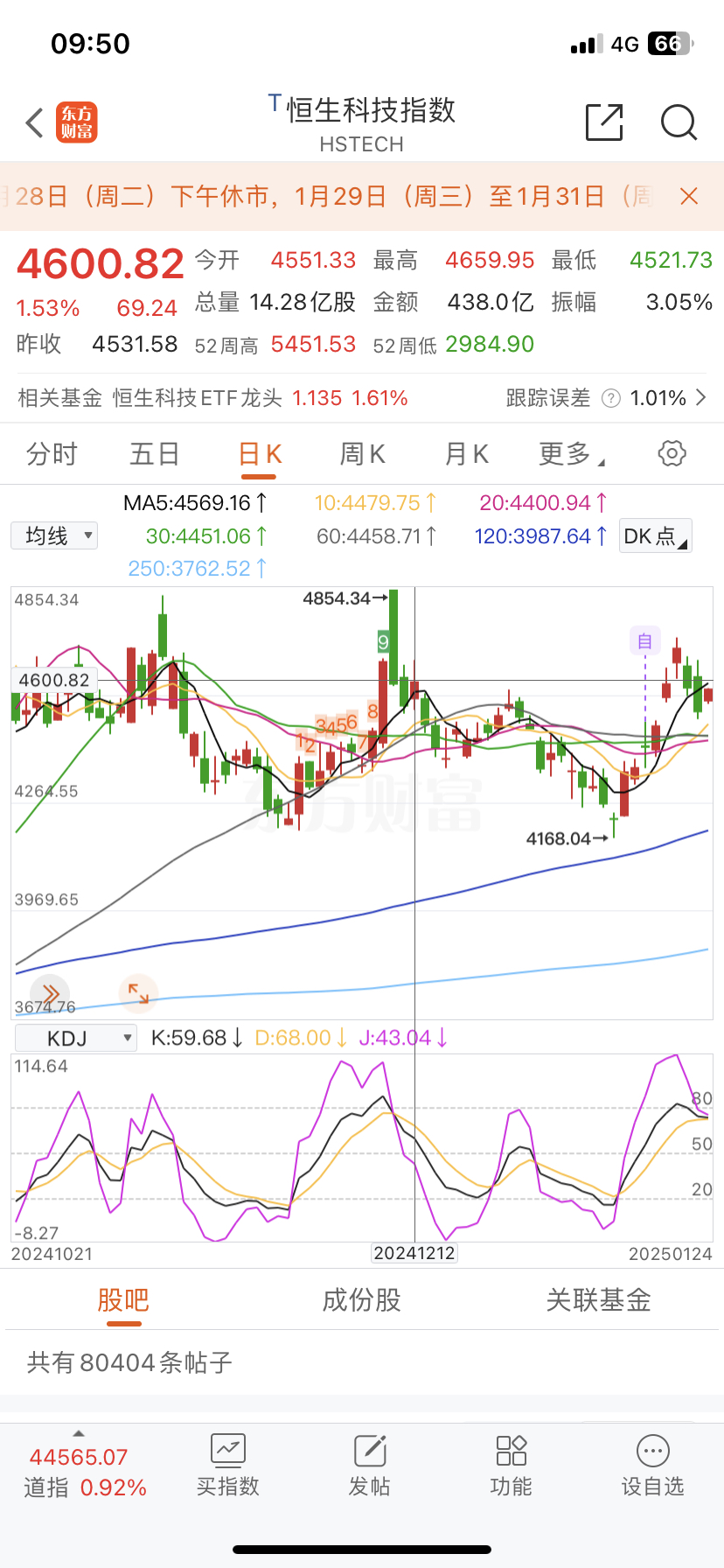Open the 功能 grid icon
Image resolution: width=724 pixels, height=1568 pixels.
[512, 1451]
